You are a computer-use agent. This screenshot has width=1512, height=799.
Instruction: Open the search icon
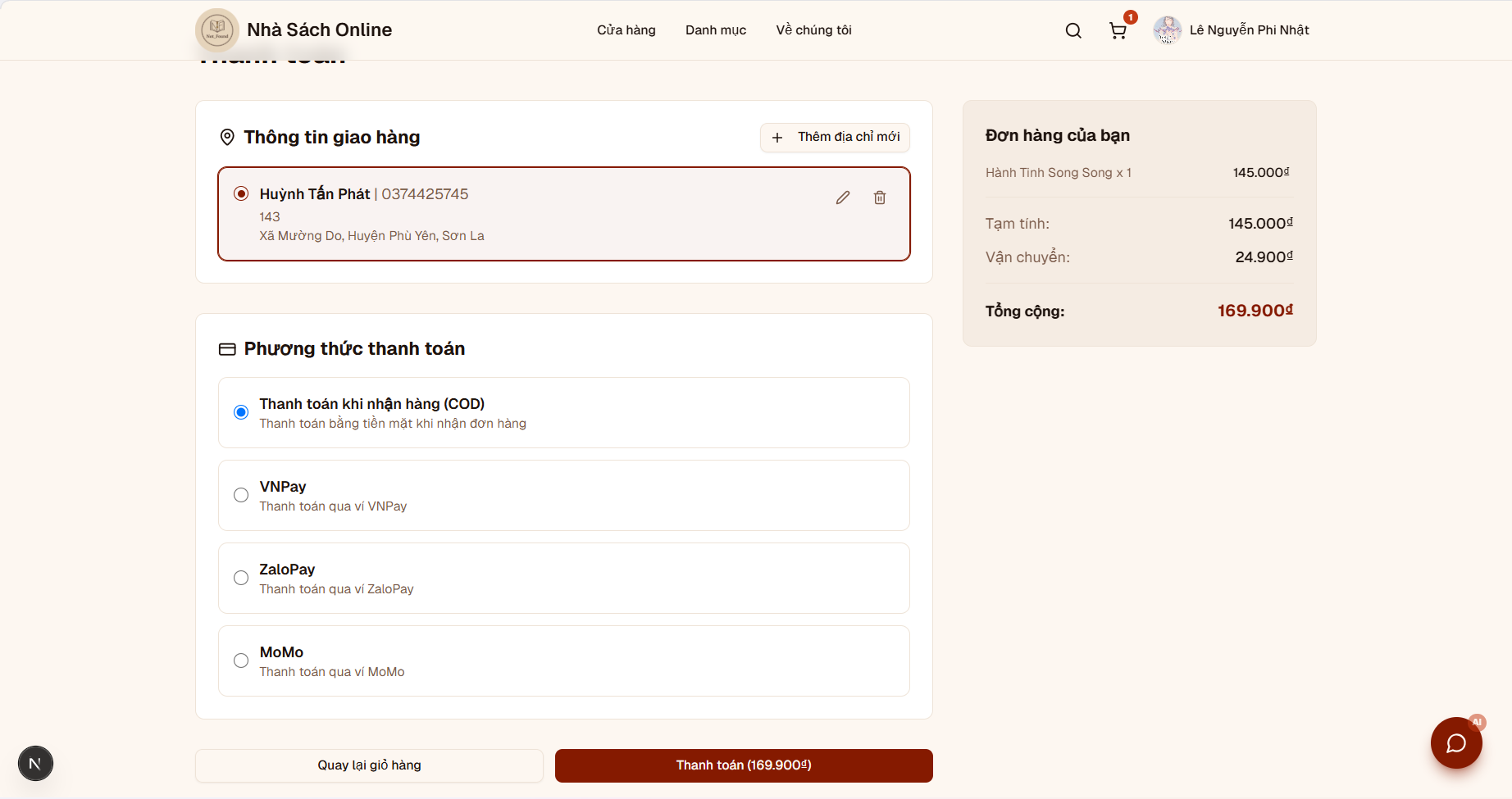[1073, 30]
